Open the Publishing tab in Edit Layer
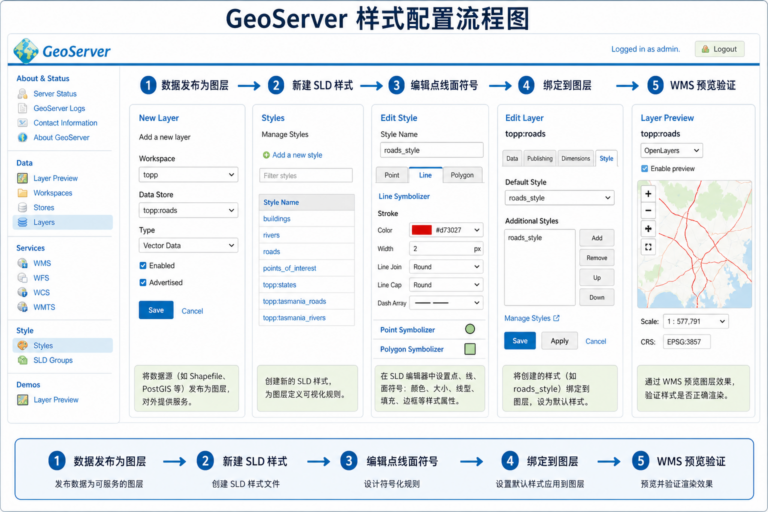The image size is (768, 512). (x=540, y=158)
